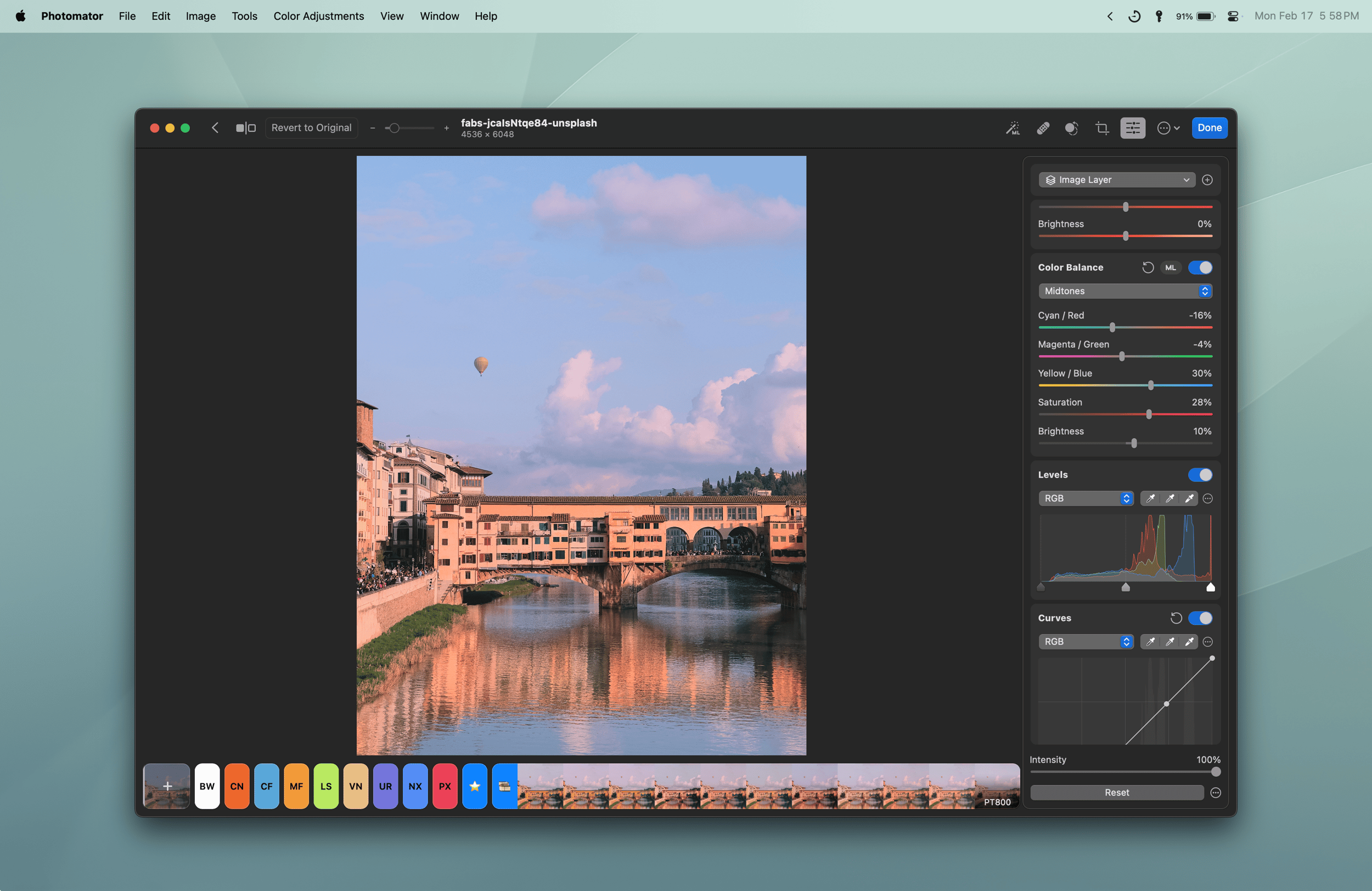This screenshot has width=1372, height=891.
Task: Select the NX preset group
Action: pyautogui.click(x=415, y=786)
